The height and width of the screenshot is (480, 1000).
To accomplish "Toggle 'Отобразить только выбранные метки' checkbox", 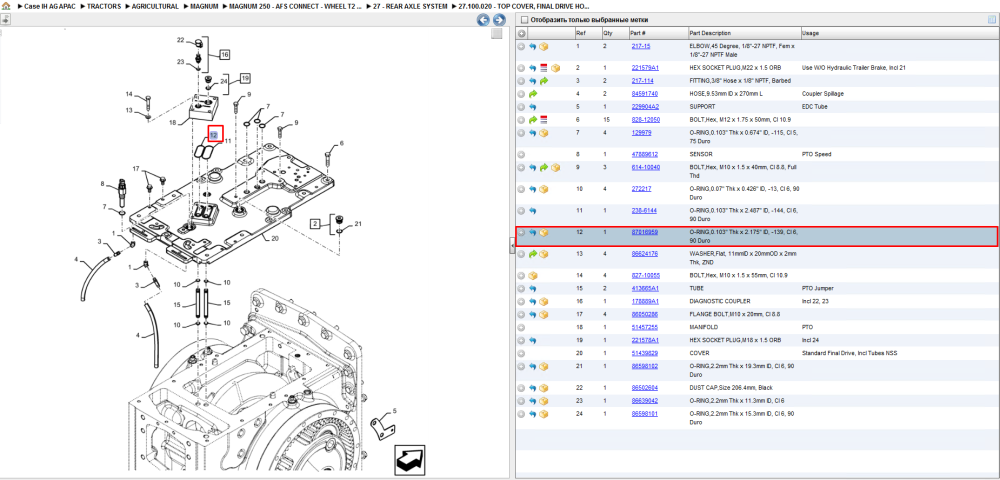I will [x=524, y=20].
